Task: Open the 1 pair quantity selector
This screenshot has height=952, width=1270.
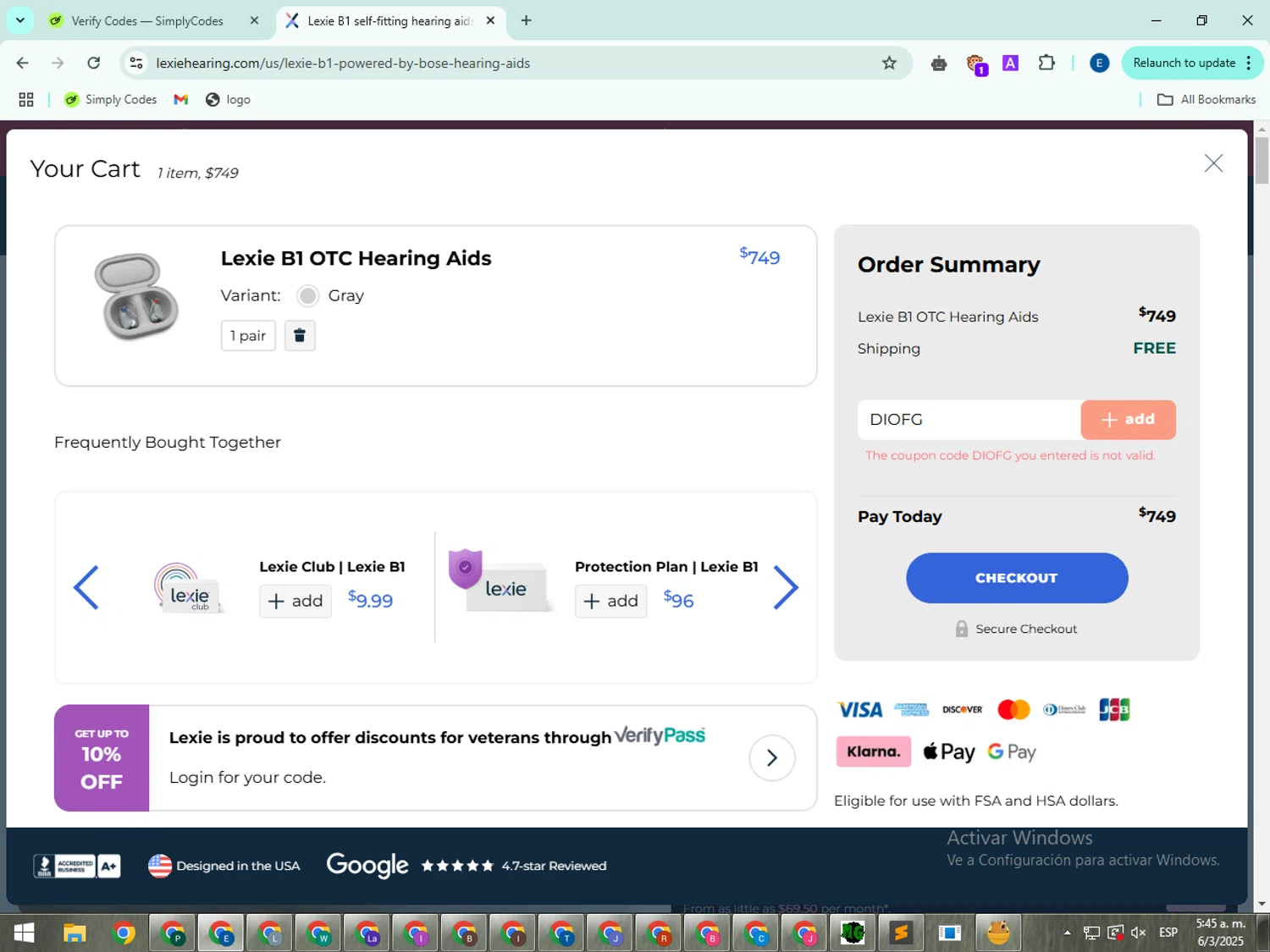Action: (x=248, y=336)
